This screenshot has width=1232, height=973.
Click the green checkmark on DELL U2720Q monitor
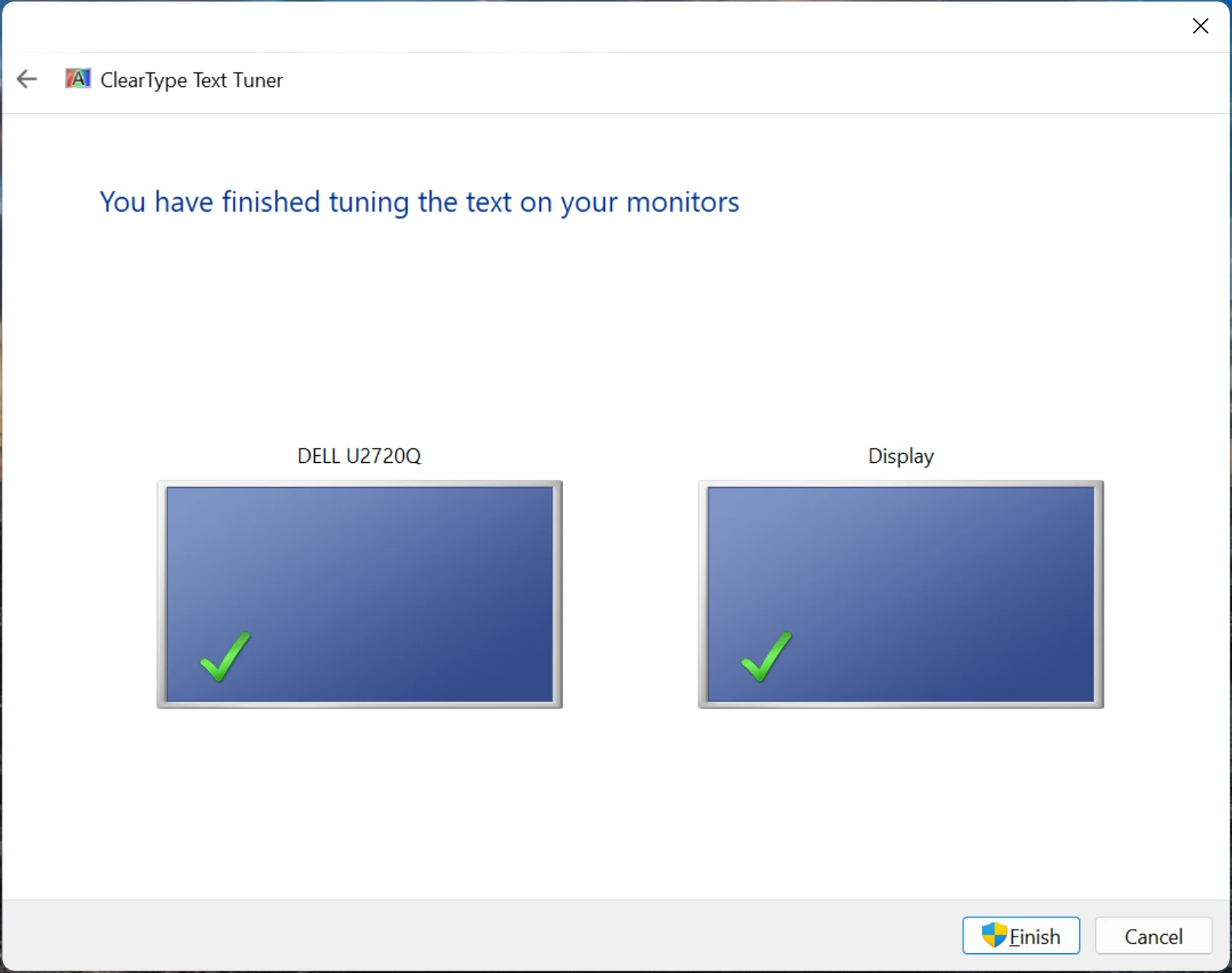[x=224, y=656]
